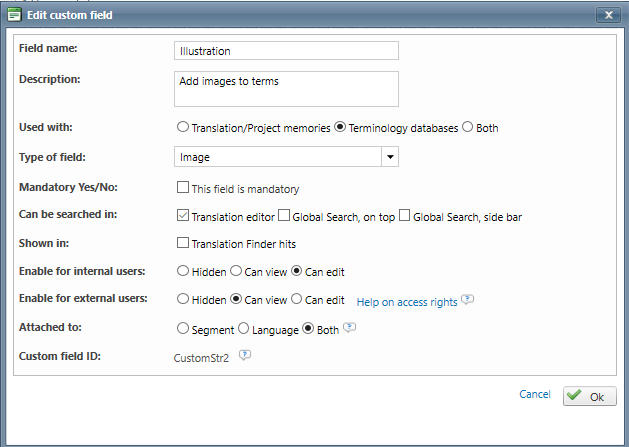The width and height of the screenshot is (629, 447).
Task: Click help icon beside CustomStr2 field ID
Action: [x=244, y=354]
